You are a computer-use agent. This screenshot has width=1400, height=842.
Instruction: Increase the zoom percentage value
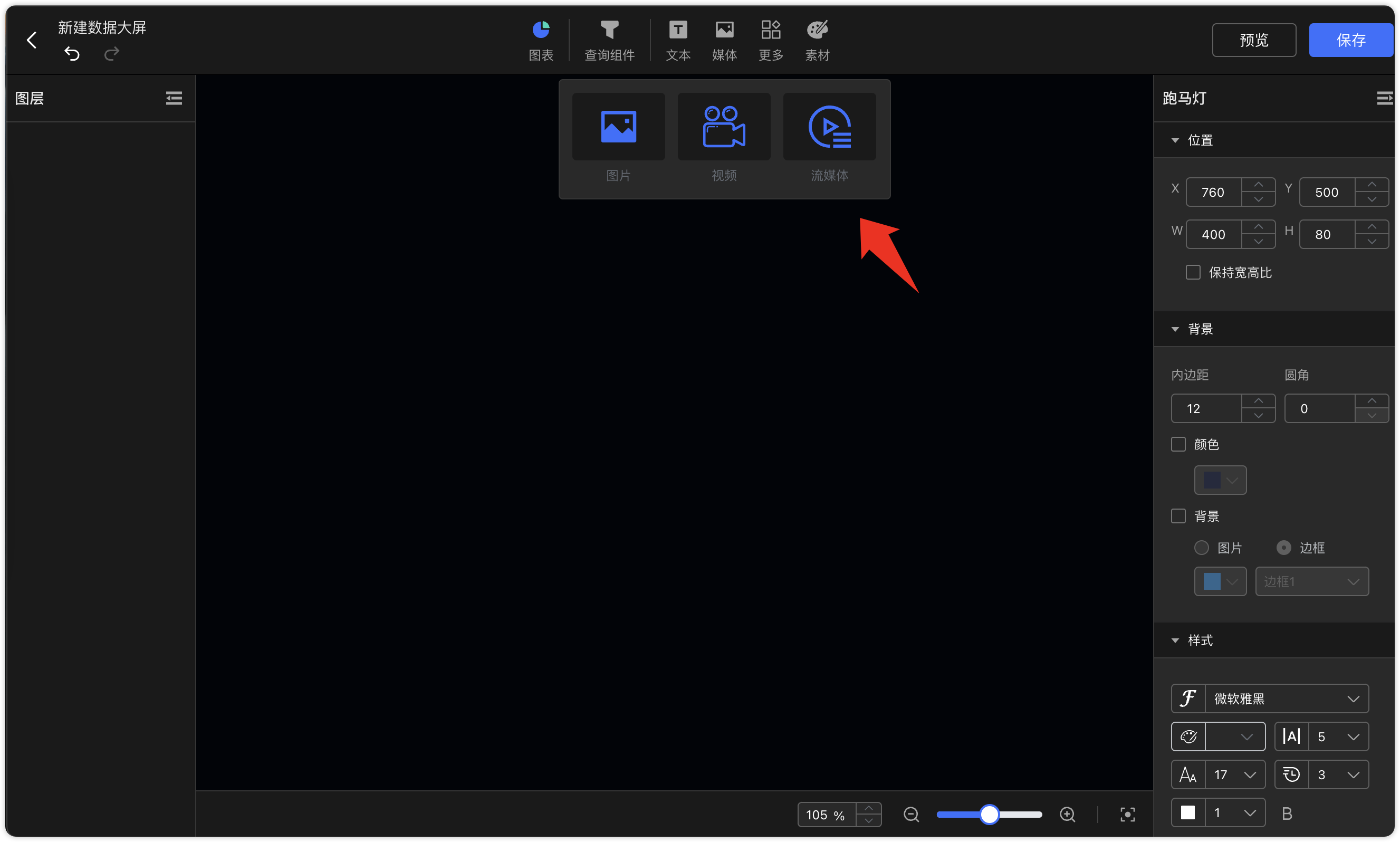point(868,809)
